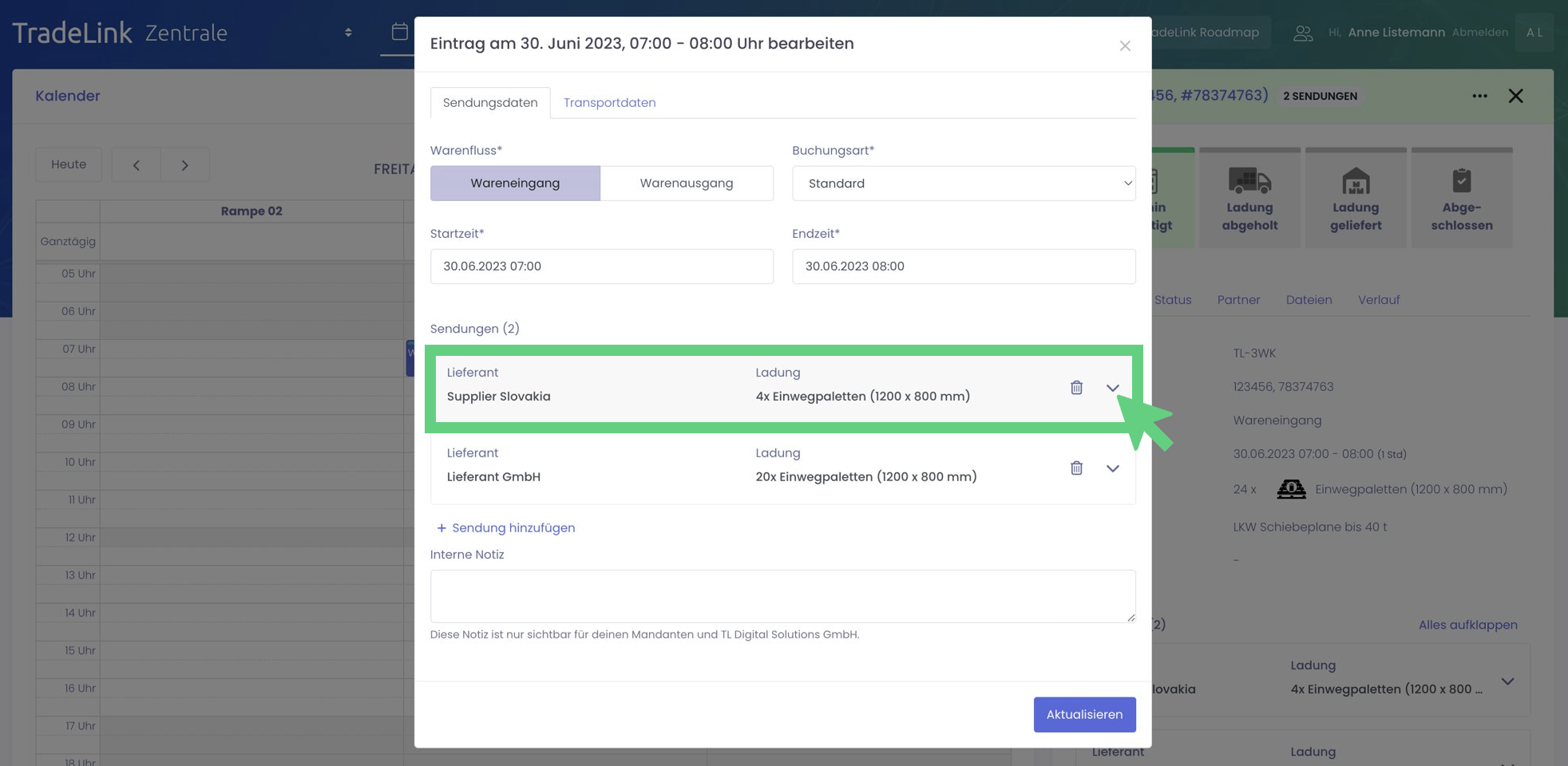This screenshot has width=1568, height=766.
Task: Select the Abgeschlossen clipboard status
Action: [1461, 199]
